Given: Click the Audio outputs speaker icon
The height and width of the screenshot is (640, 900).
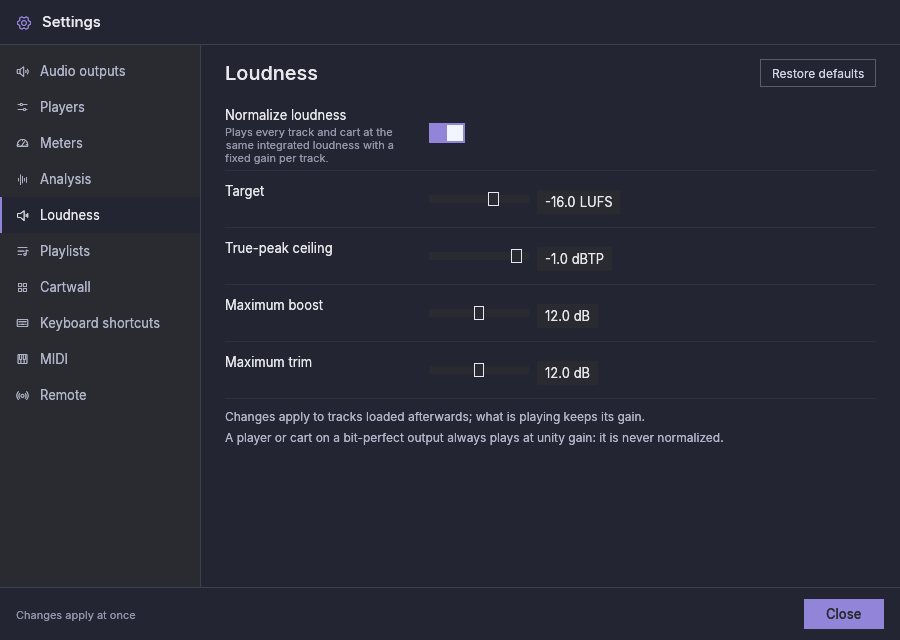Looking at the screenshot, I should pyautogui.click(x=22, y=71).
